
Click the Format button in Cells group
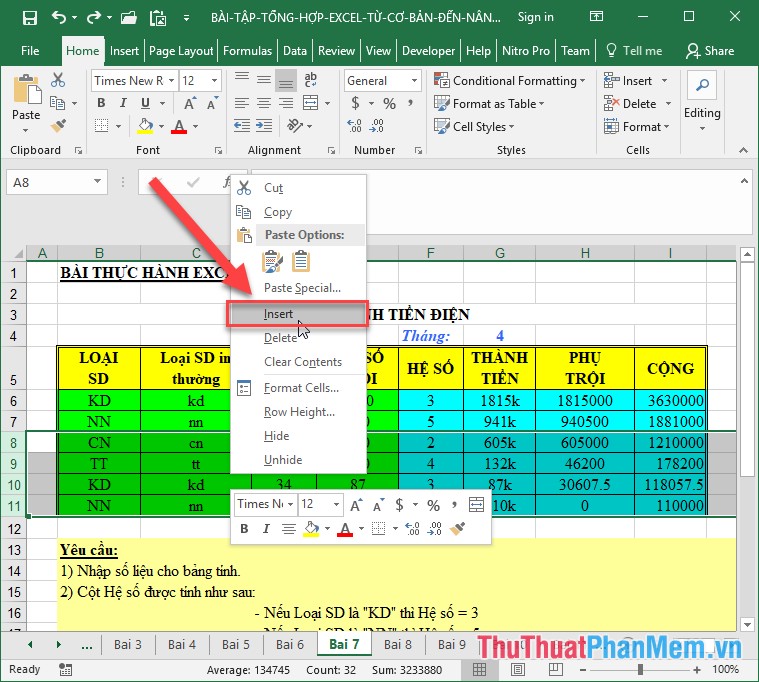[637, 127]
